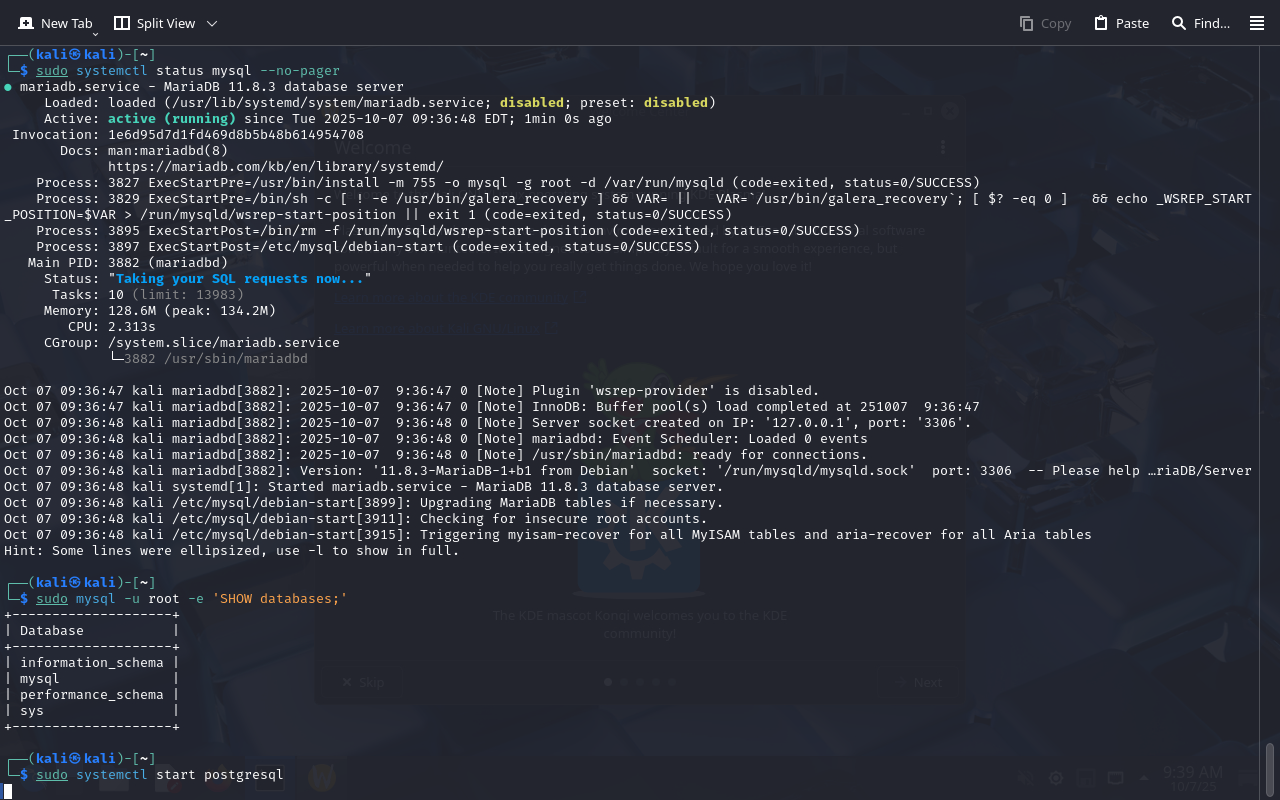This screenshot has width=1280, height=800.
Task: Open the hamburger menu
Action: 1257,23
